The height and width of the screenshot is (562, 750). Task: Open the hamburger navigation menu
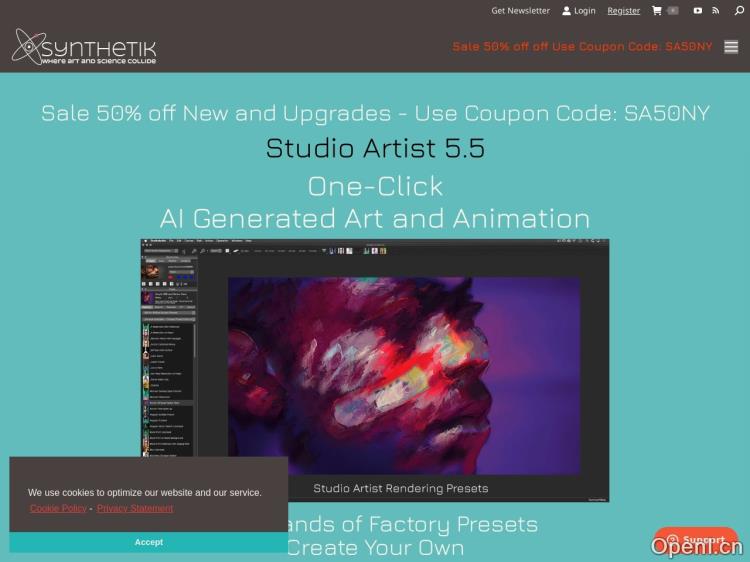pyautogui.click(x=731, y=47)
